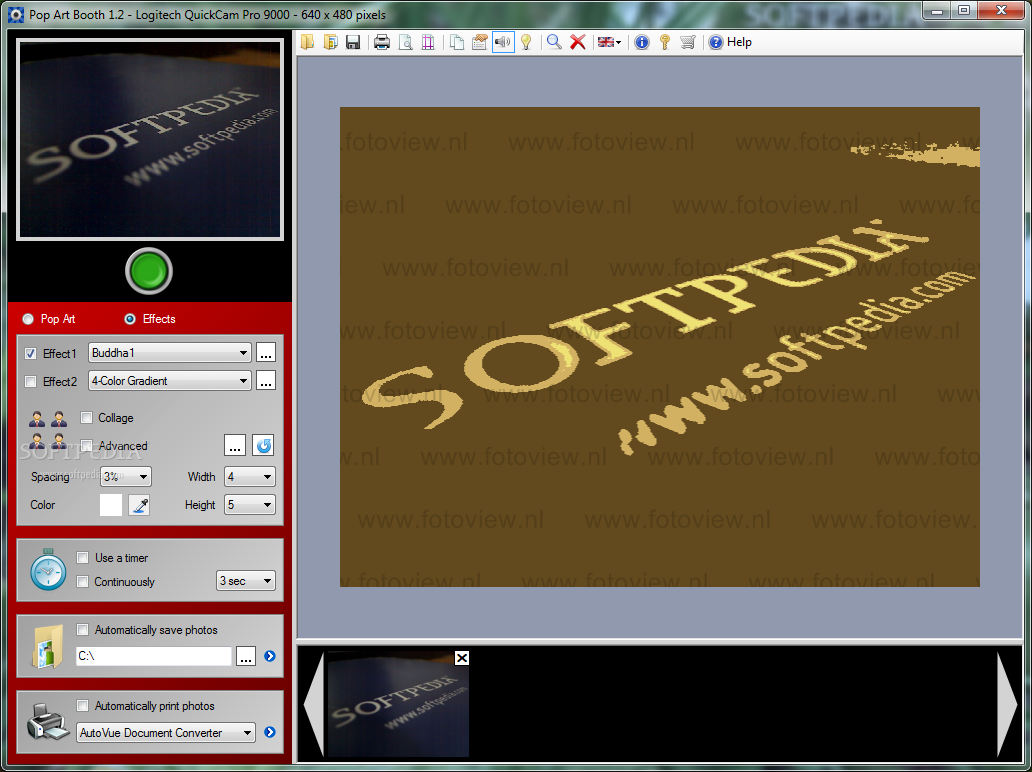This screenshot has height=772, width=1032.
Task: Click the blue info icon
Action: click(x=642, y=42)
